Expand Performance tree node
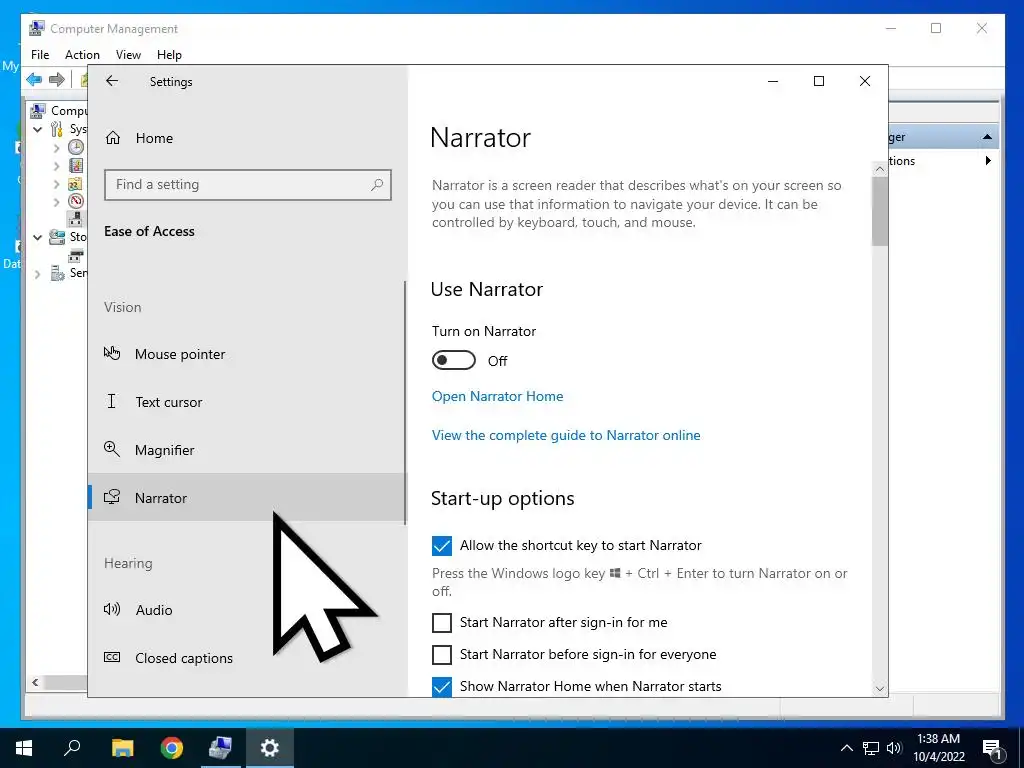The height and width of the screenshot is (768, 1024). (x=56, y=202)
